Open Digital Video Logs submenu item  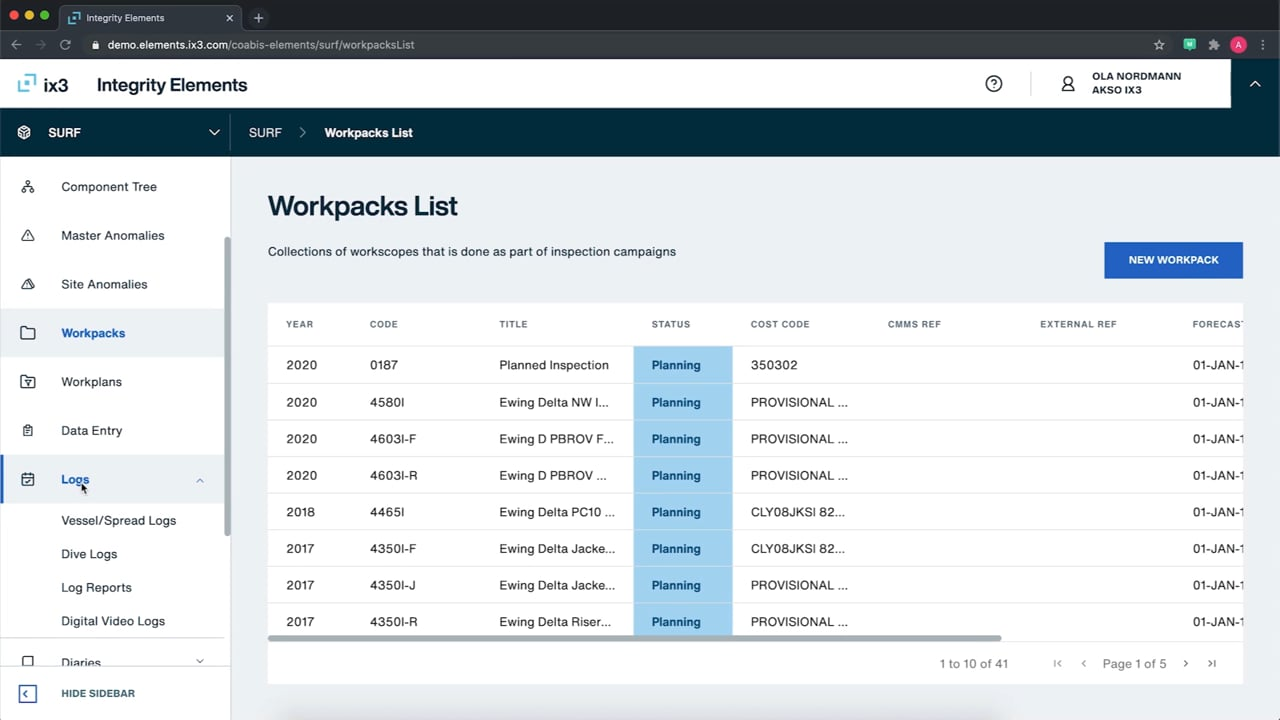click(x=113, y=621)
